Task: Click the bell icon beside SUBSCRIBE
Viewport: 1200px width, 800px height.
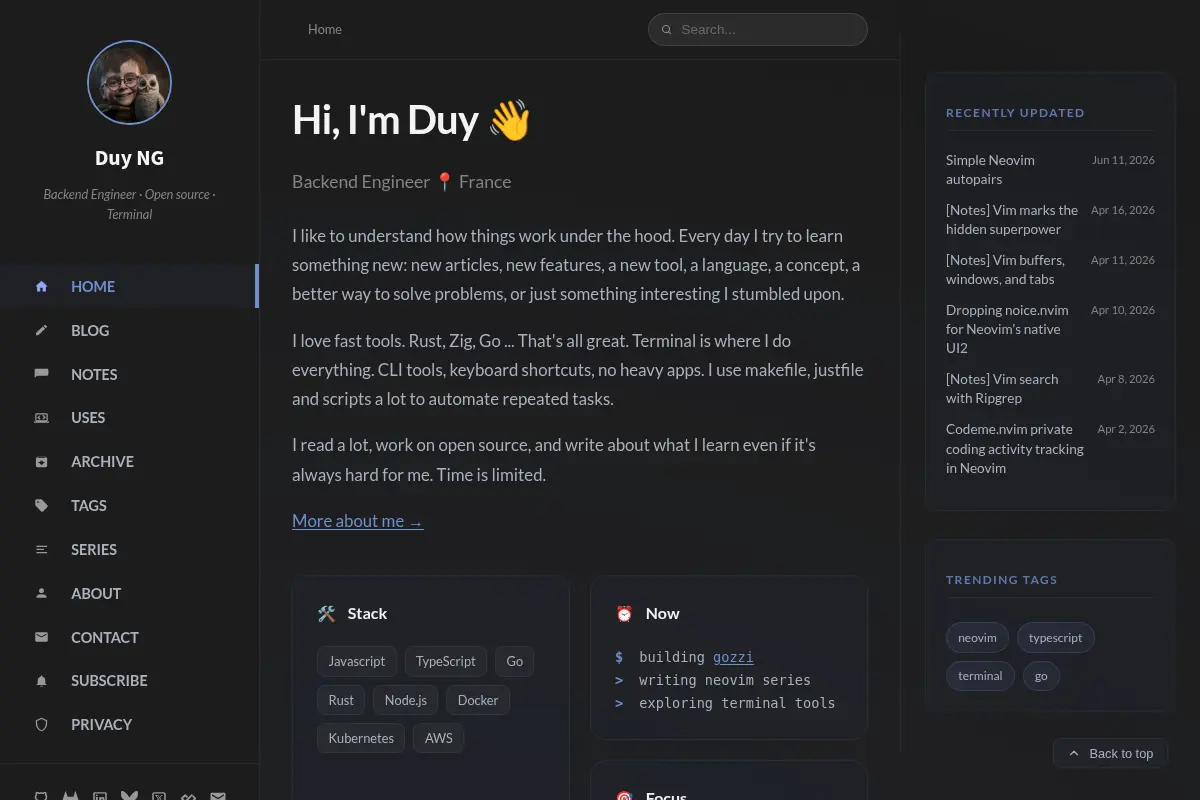Action: (41, 681)
